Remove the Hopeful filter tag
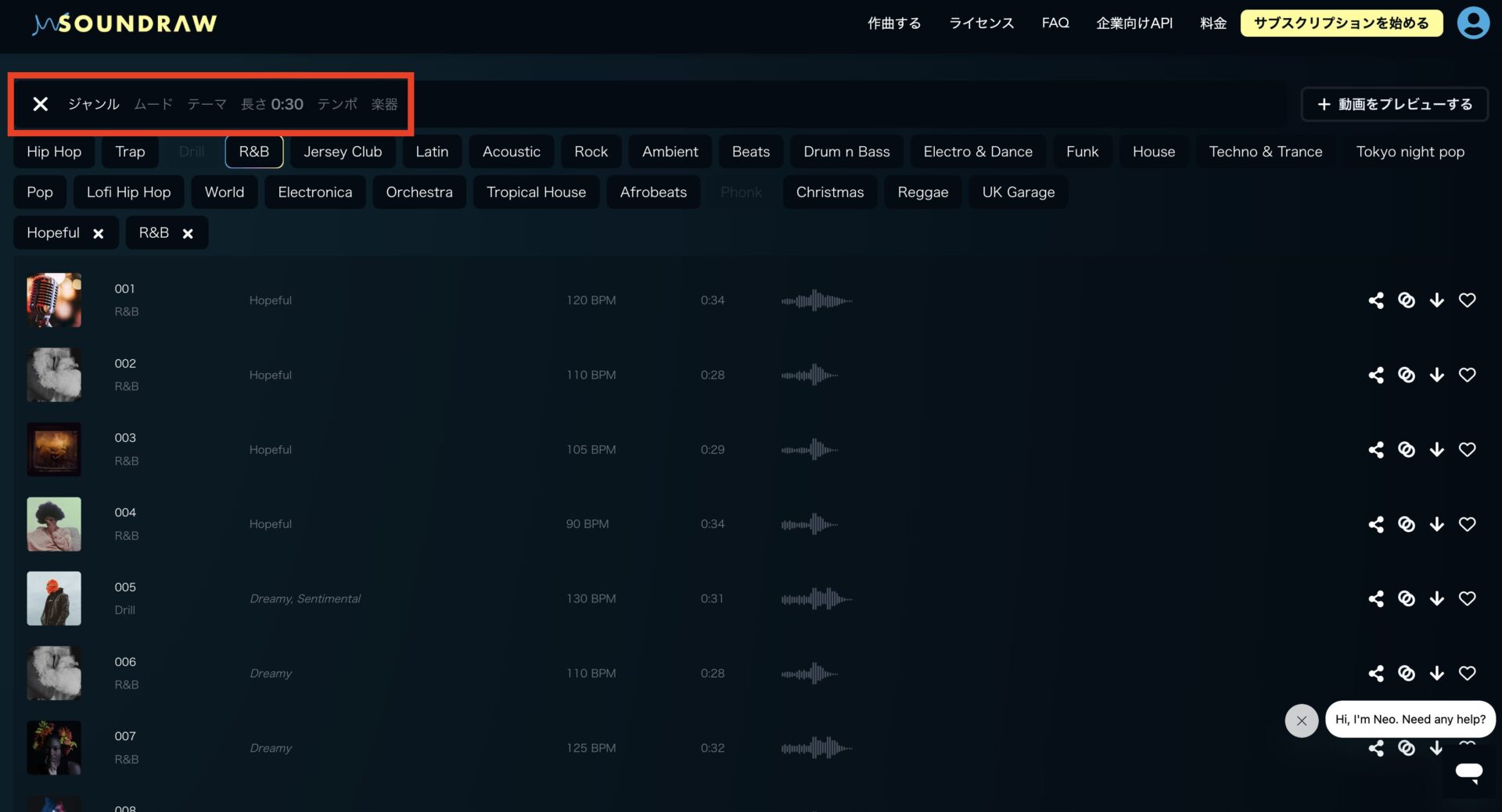Image resolution: width=1502 pixels, height=812 pixels. (x=99, y=233)
